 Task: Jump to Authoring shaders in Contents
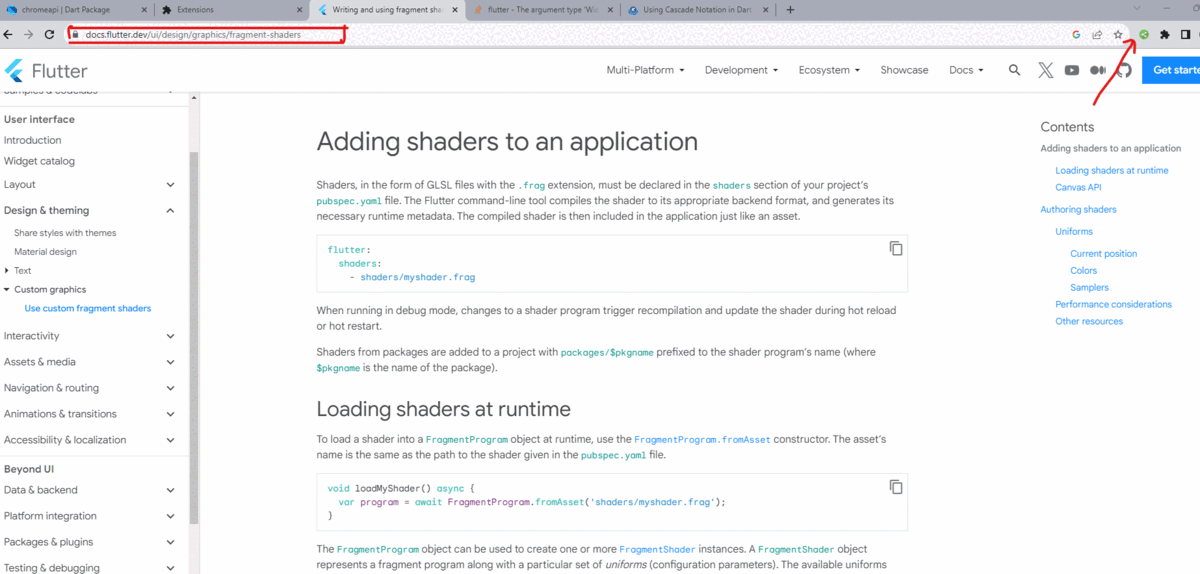coord(1078,209)
